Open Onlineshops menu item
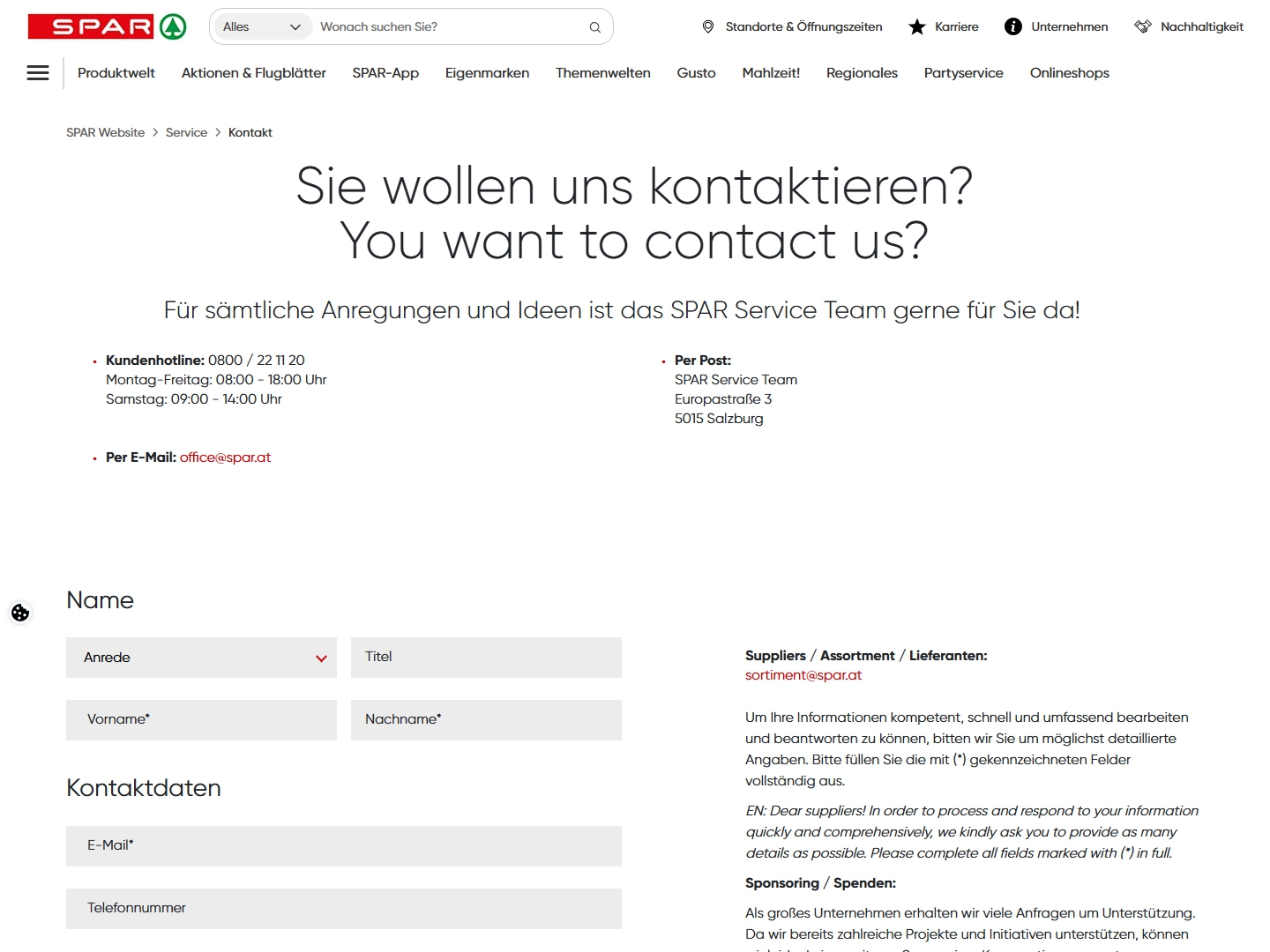1270x952 pixels. click(1070, 73)
